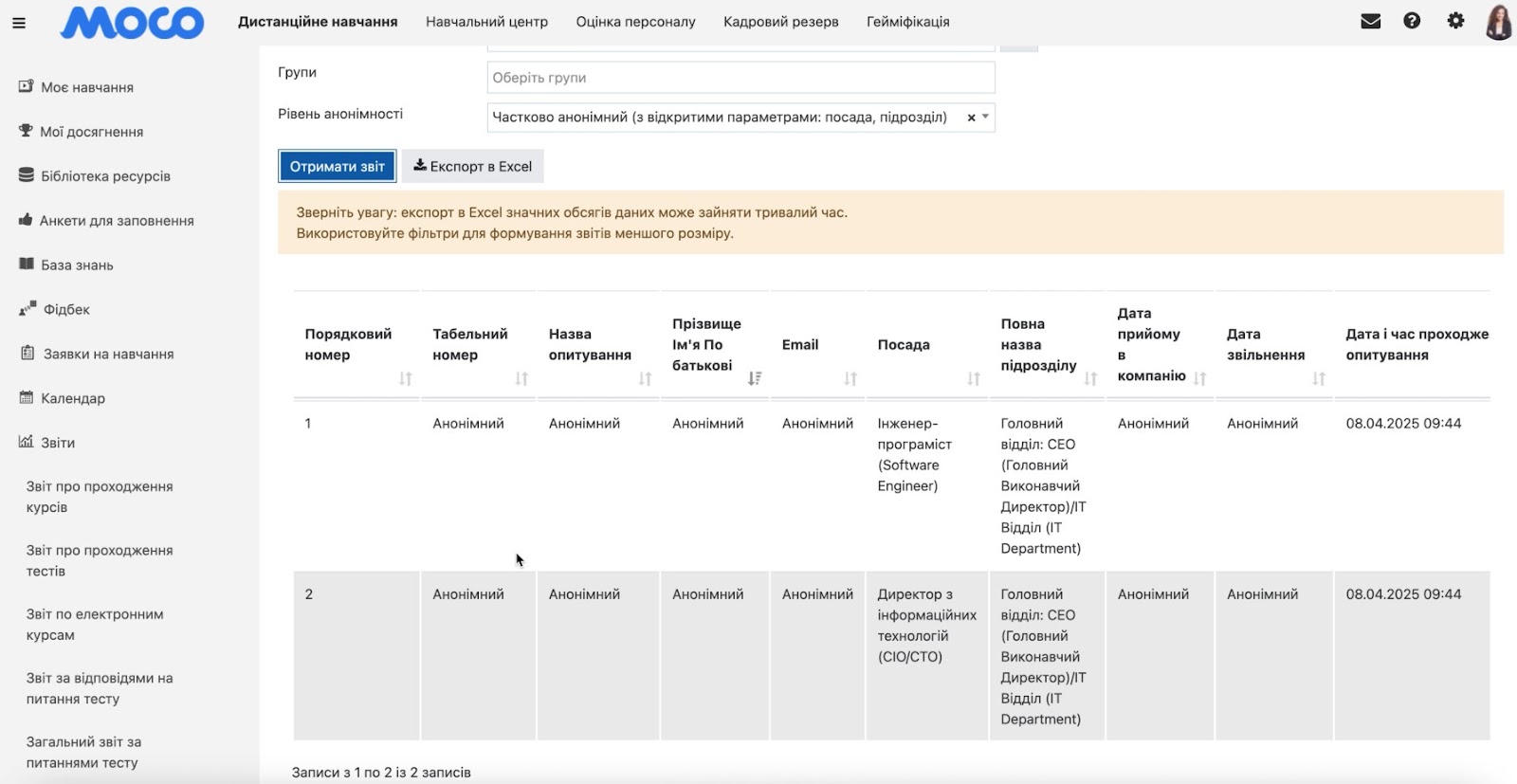Image resolution: width=1517 pixels, height=784 pixels.
Task: Click the chart icon for Звіти
Action: coord(27,441)
